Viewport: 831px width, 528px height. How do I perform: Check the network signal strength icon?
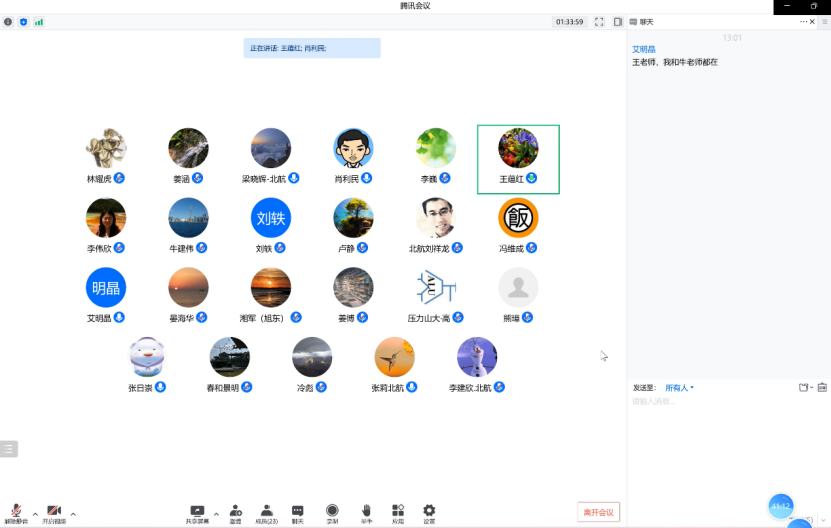pyautogui.click(x=39, y=21)
